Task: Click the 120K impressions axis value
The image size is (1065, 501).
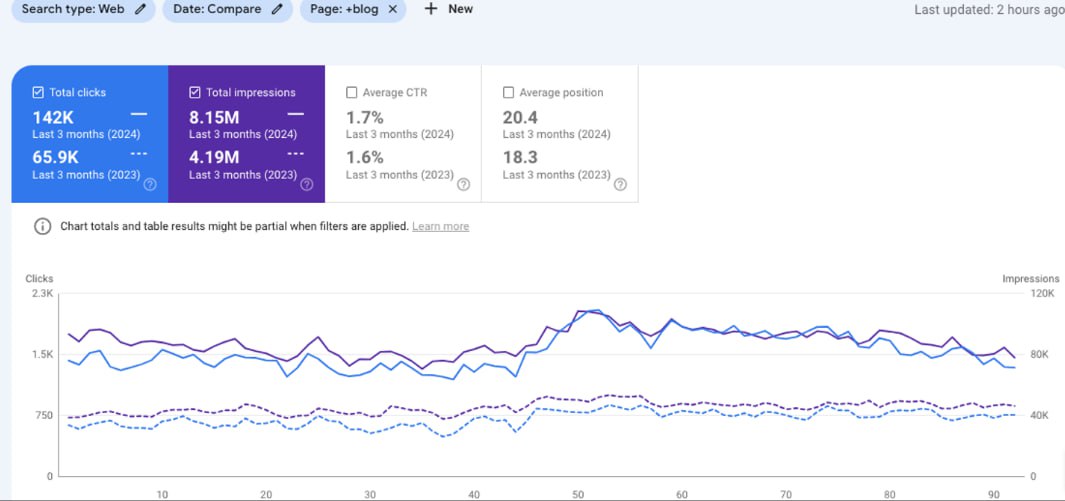Action: [x=1042, y=293]
